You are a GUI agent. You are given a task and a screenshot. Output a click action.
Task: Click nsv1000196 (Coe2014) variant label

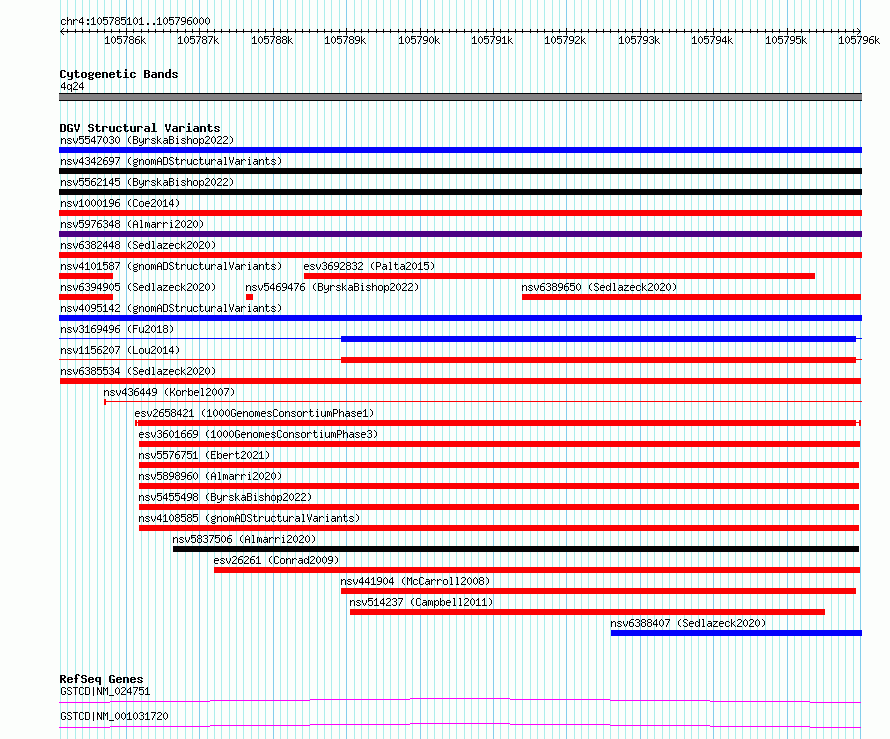pos(120,203)
